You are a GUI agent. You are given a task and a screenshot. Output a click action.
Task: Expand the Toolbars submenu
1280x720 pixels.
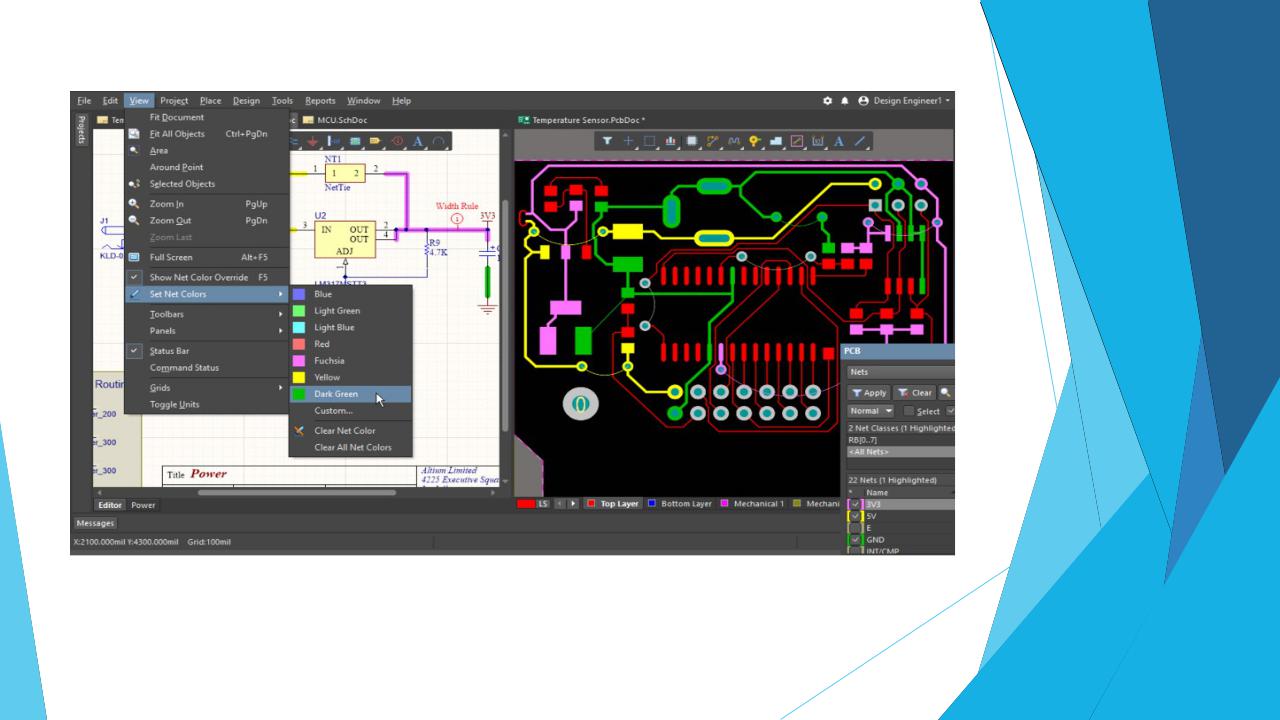click(x=207, y=314)
